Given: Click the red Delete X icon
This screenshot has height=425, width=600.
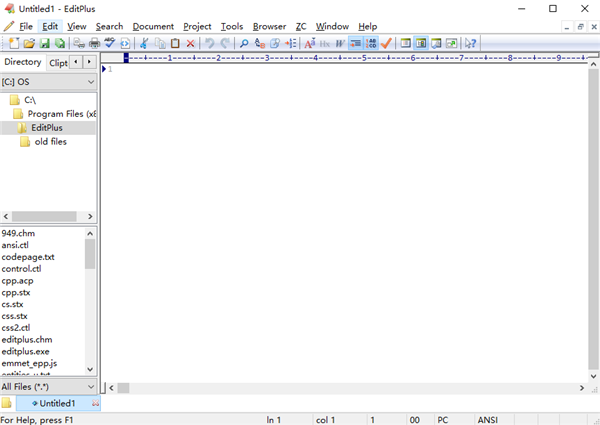Looking at the screenshot, I should (x=190, y=43).
